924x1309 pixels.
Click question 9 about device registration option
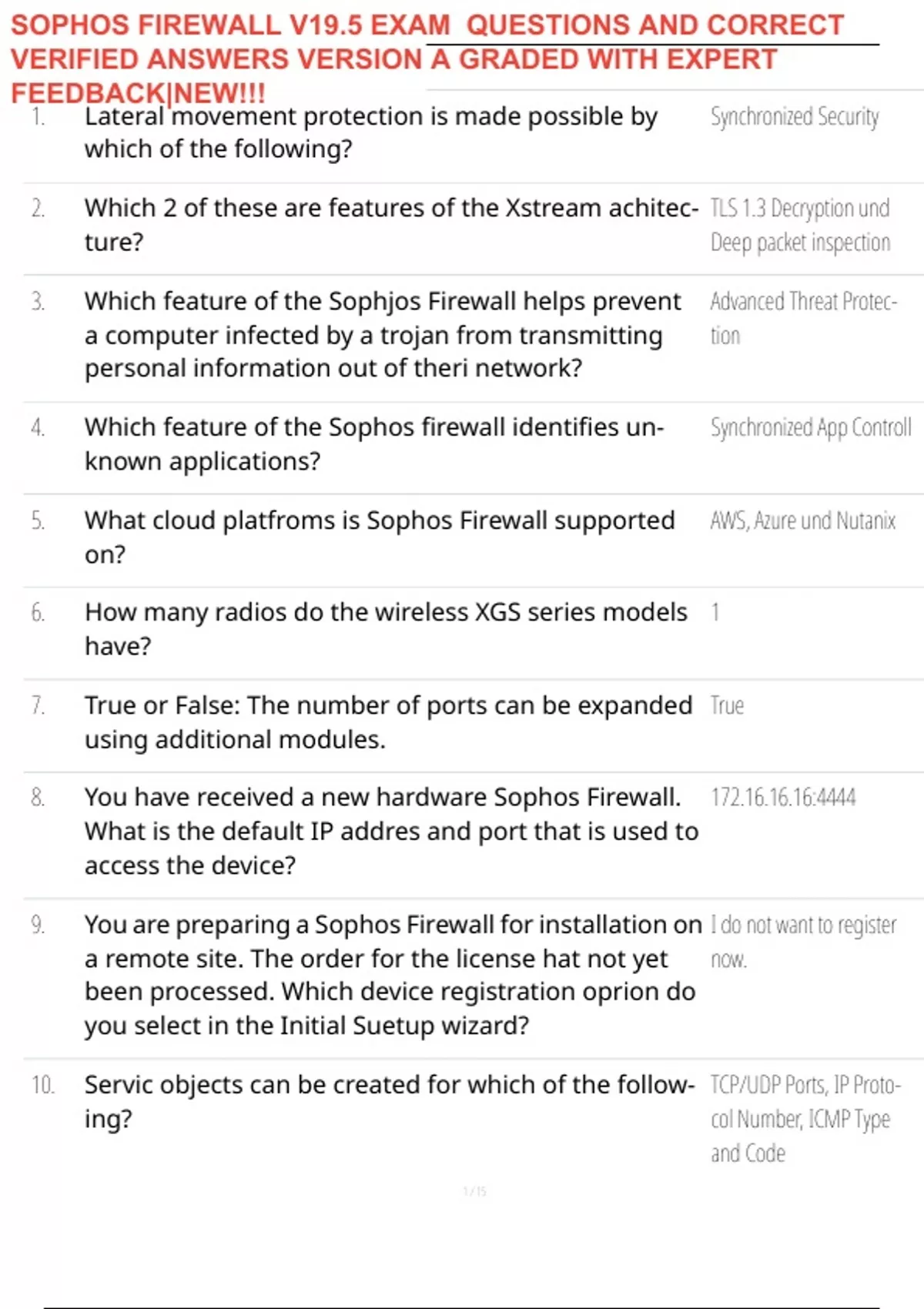[x=393, y=975]
